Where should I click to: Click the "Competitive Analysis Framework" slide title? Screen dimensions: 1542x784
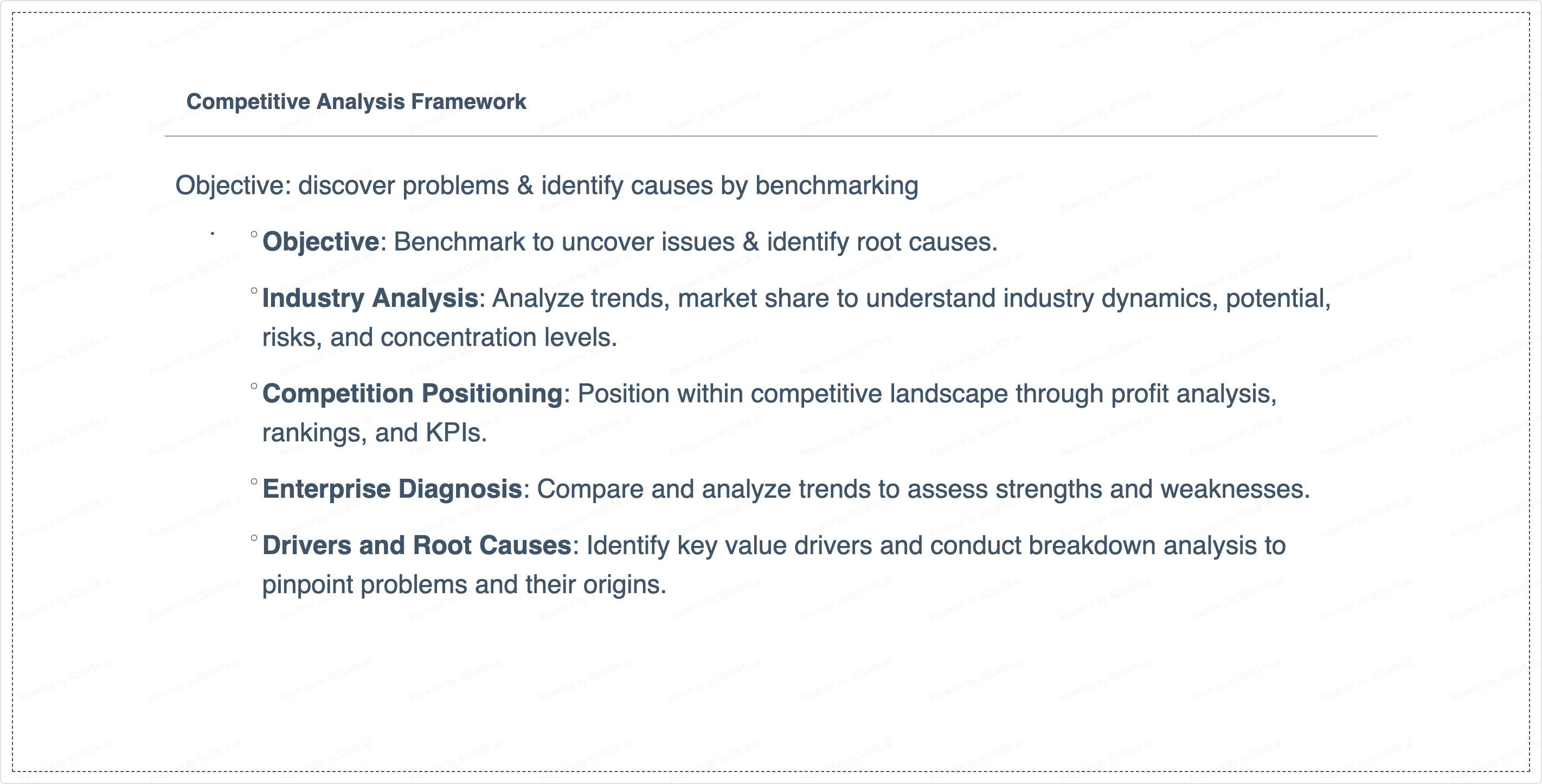point(356,102)
